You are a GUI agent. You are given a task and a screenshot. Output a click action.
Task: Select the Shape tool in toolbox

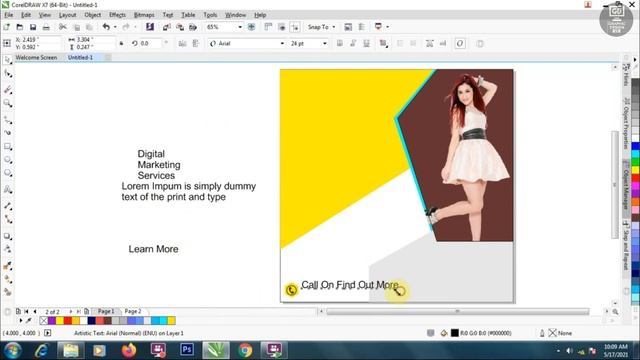(x=7, y=74)
